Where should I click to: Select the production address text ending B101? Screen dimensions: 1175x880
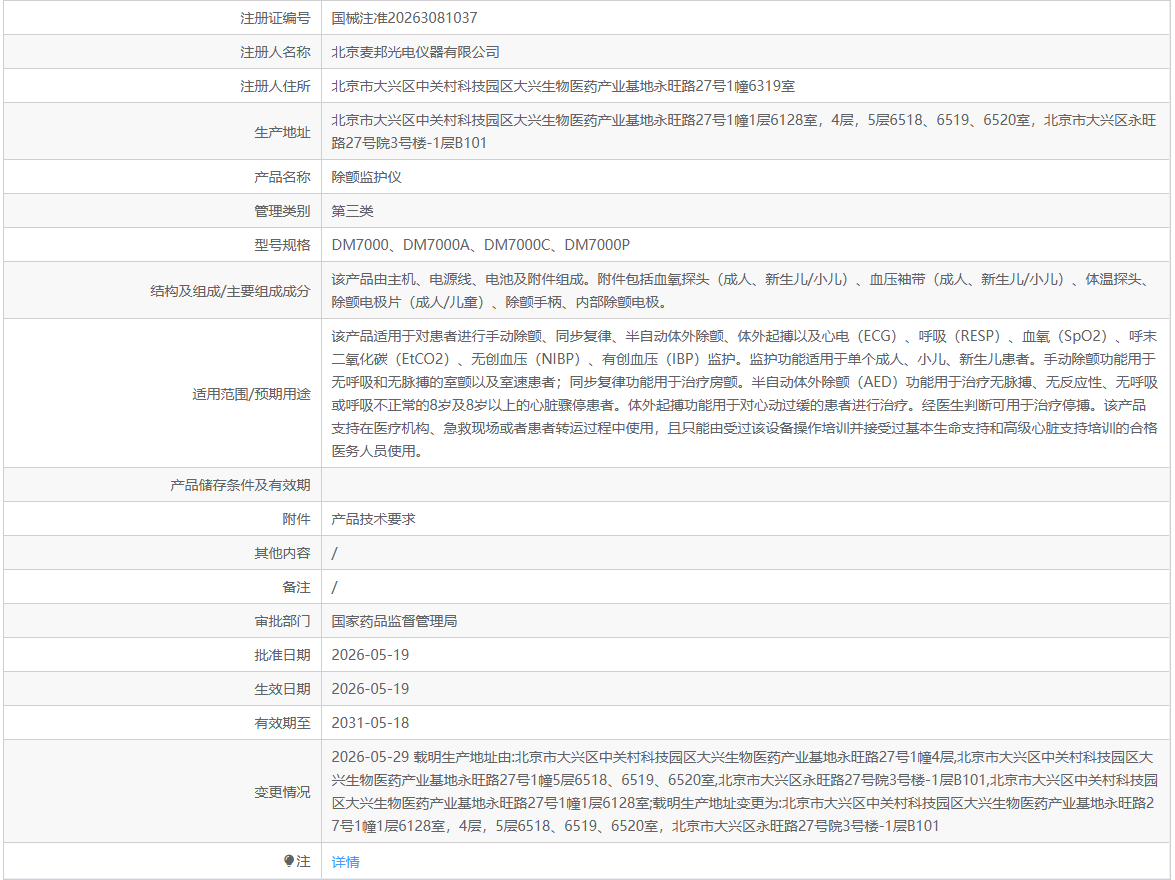(x=744, y=131)
